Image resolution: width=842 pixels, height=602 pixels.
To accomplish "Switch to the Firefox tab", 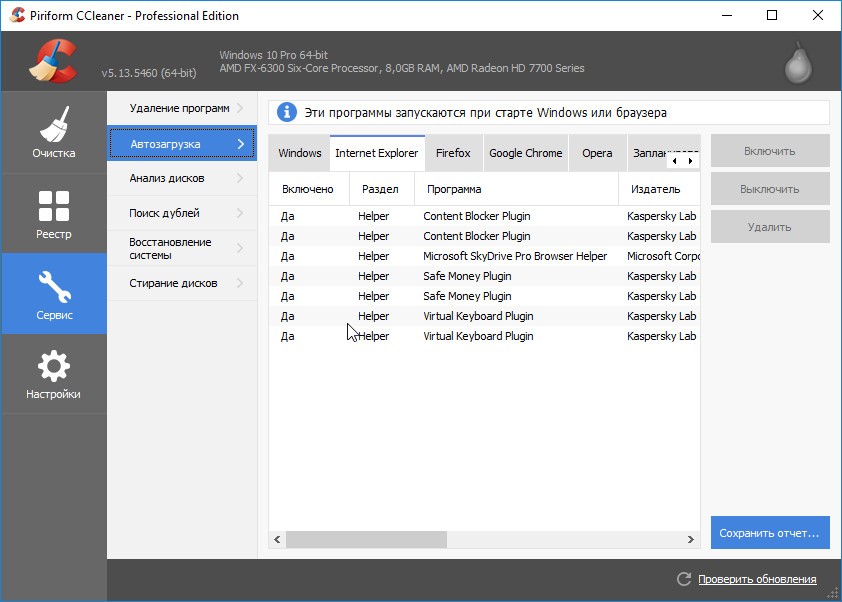I will click(453, 153).
